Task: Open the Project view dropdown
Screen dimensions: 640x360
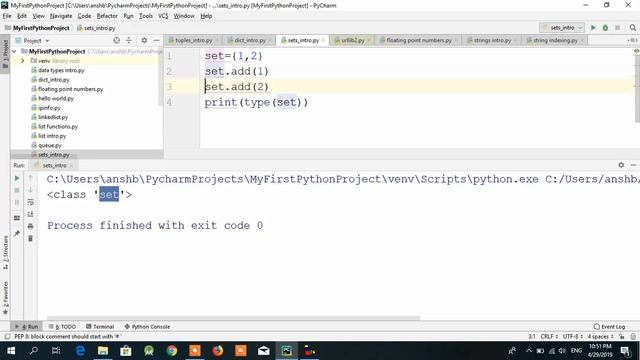Action: click(x=32, y=40)
